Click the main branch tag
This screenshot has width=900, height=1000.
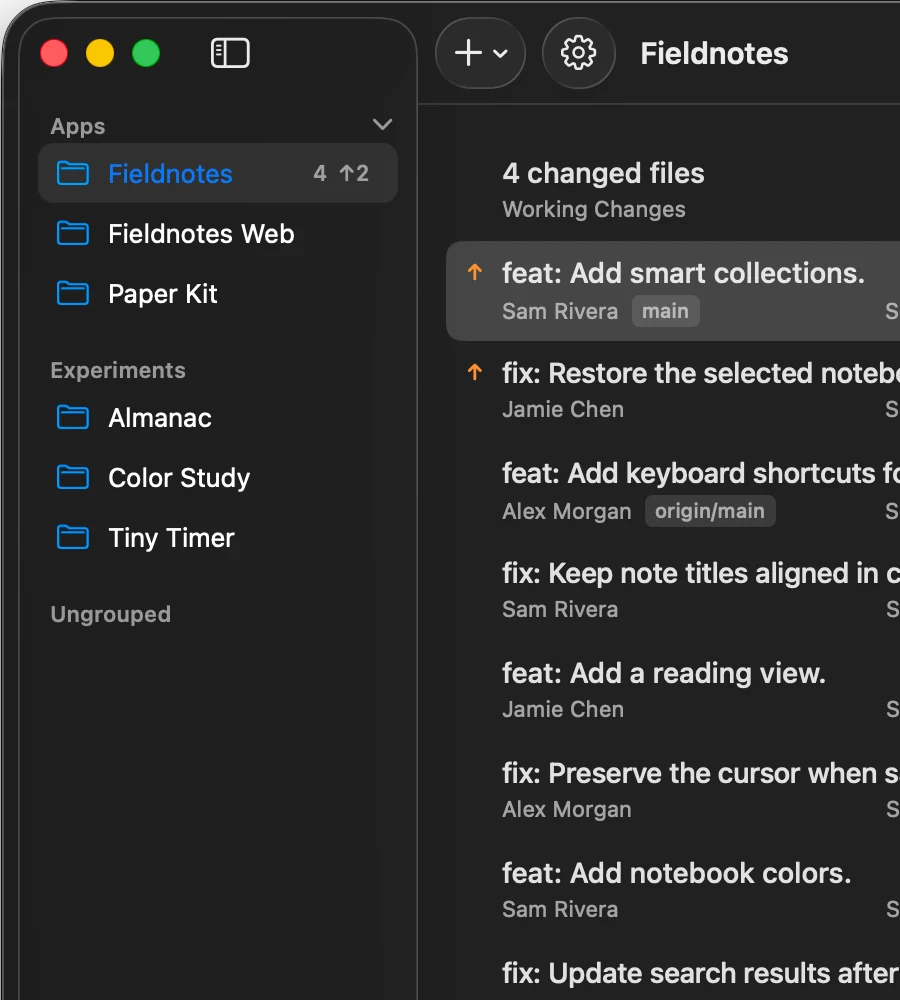[x=665, y=311]
